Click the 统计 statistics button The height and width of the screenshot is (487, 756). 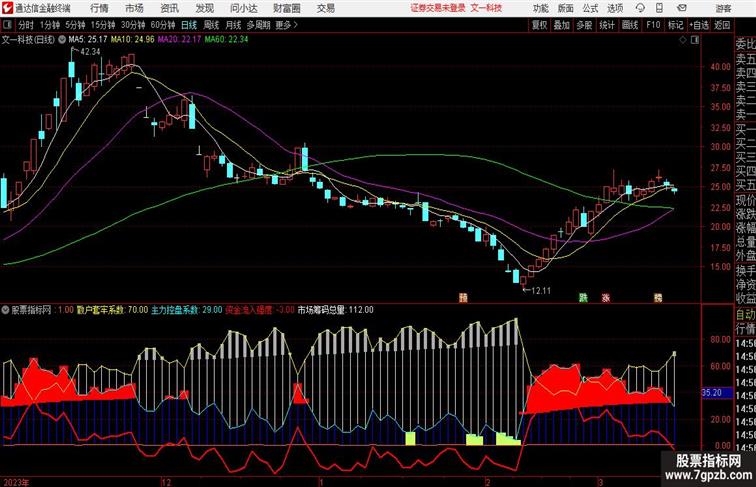[x=607, y=25]
